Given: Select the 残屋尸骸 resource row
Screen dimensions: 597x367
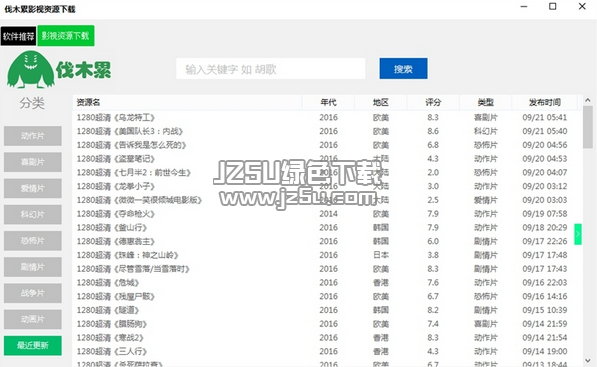Looking at the screenshot, I should pyautogui.click(x=327, y=296).
